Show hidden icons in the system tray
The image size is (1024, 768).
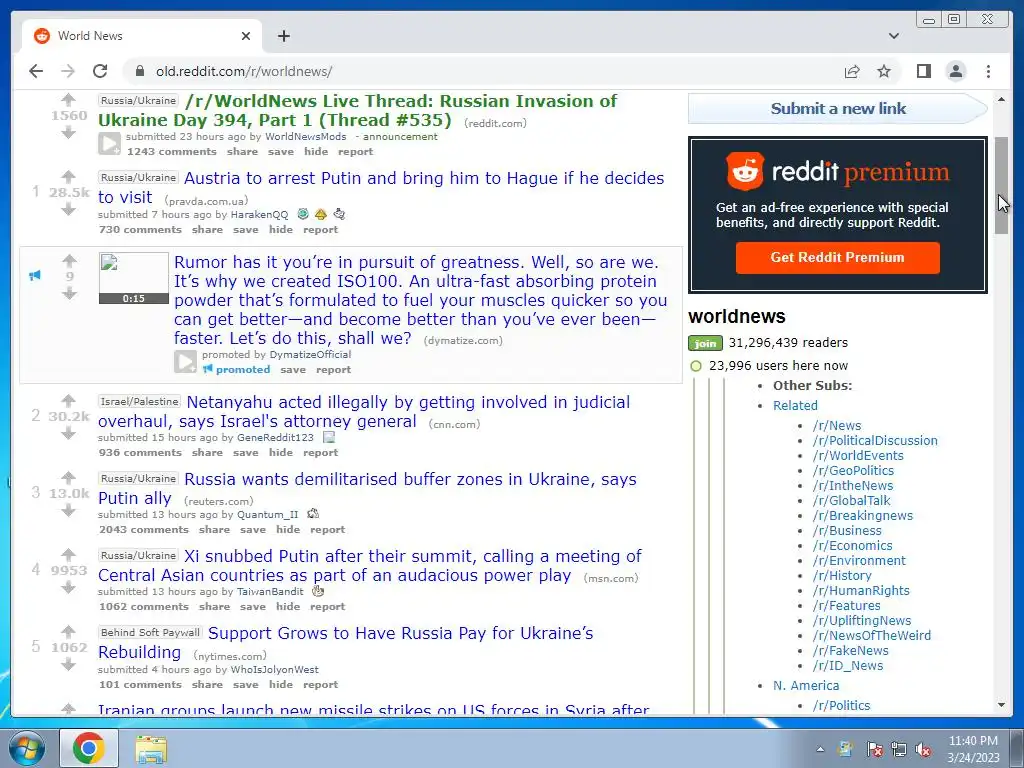point(820,749)
